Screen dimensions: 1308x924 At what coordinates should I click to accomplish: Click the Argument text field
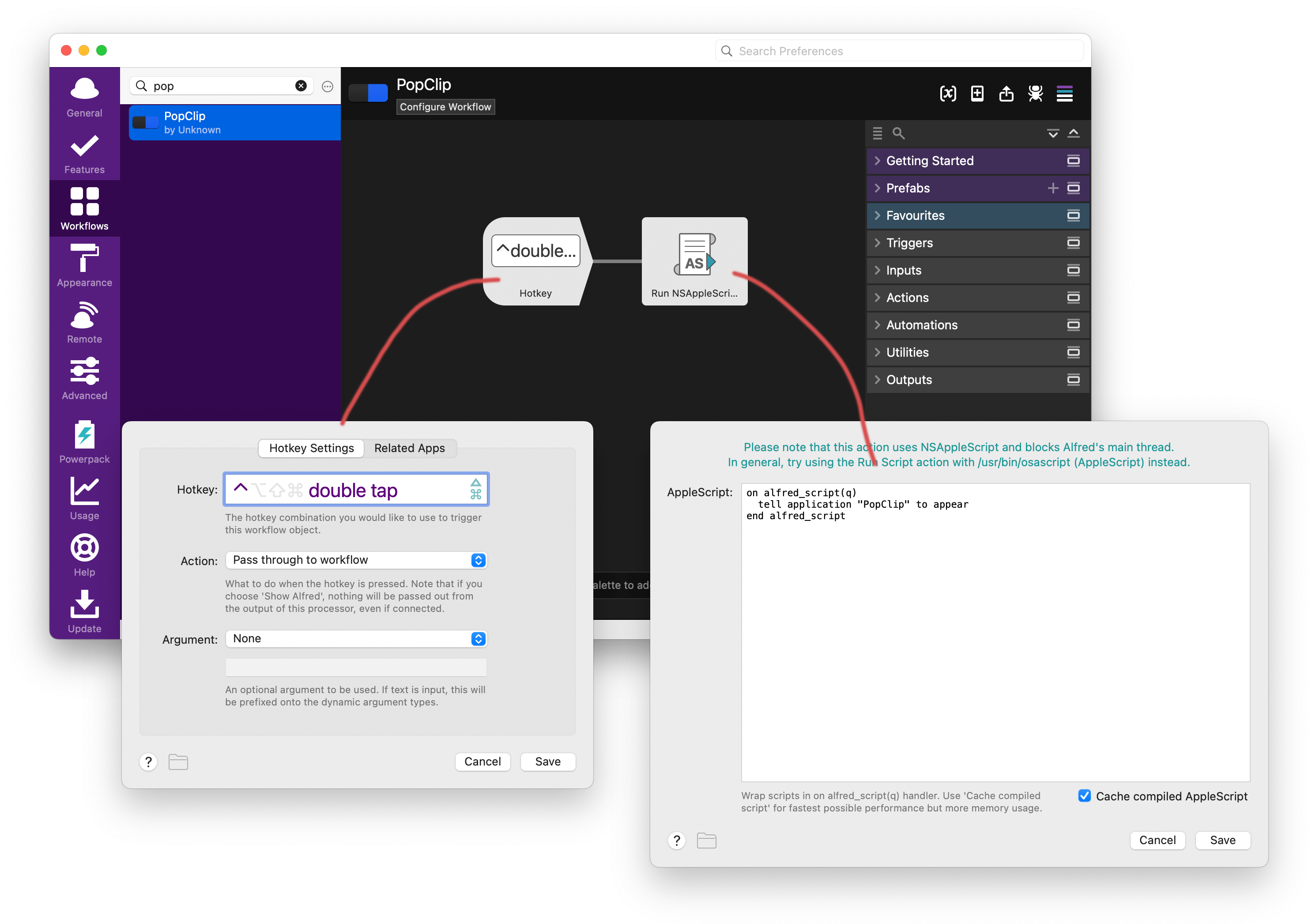(356, 667)
